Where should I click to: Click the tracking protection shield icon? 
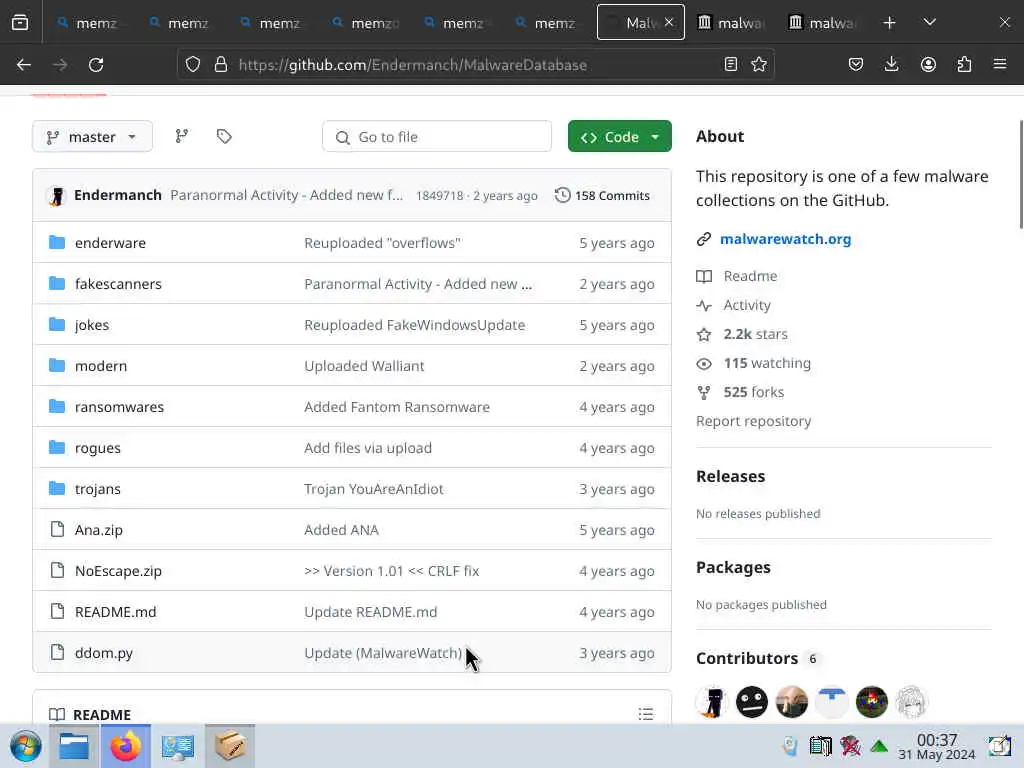(193, 65)
